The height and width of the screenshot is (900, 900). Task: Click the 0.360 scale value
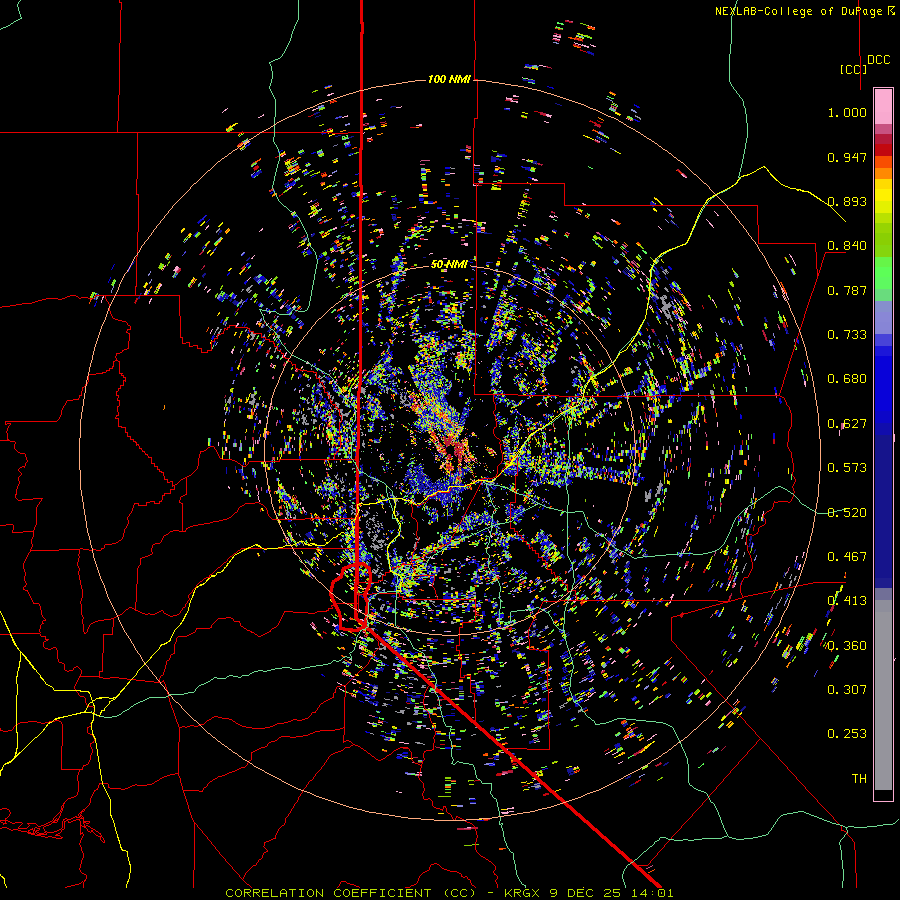[847, 646]
